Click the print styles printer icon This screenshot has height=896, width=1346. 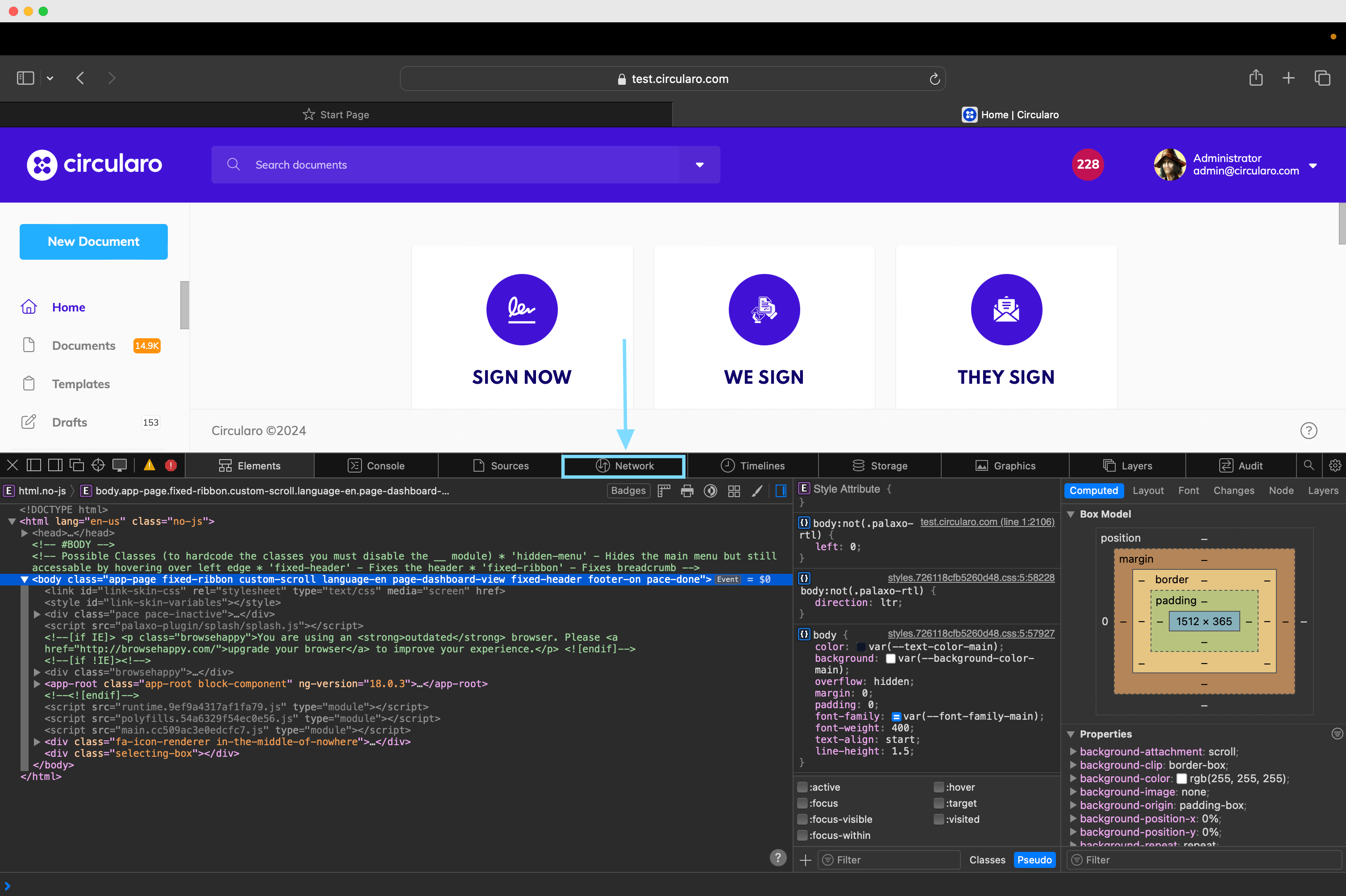coord(687,491)
